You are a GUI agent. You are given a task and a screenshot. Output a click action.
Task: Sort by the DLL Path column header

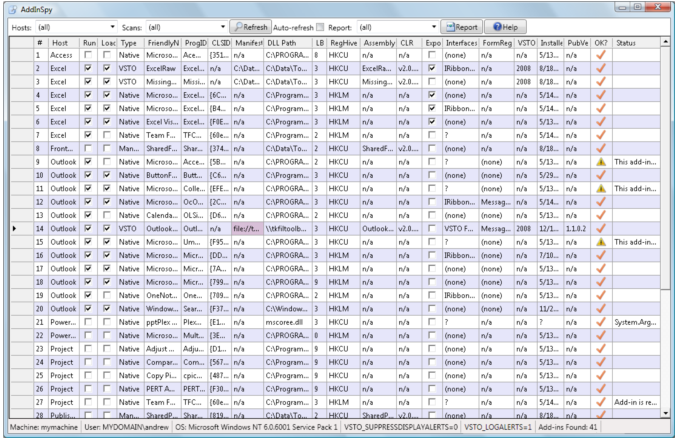pyautogui.click(x=288, y=43)
